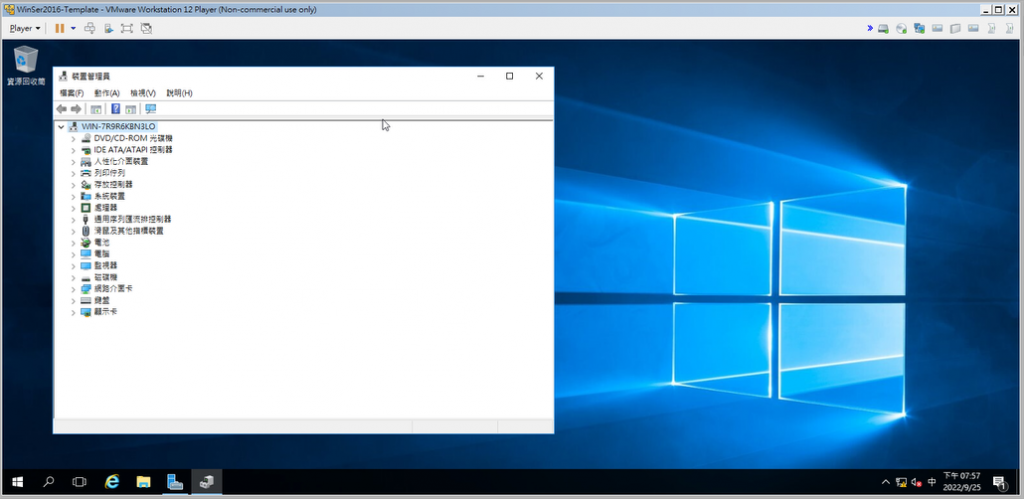Click the VMware network adapter device icon
Image resolution: width=1024 pixels, height=499 pixels.
tap(920, 29)
